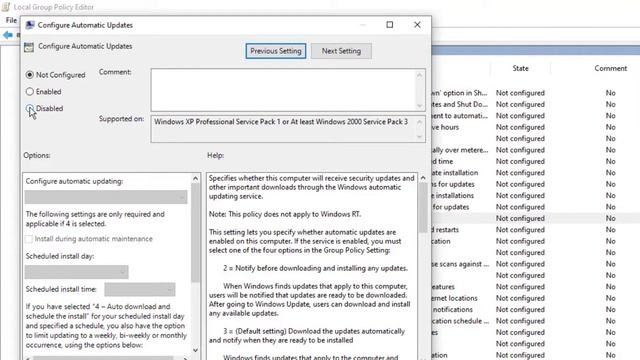Choose the Disabled radio option
This screenshot has width=640, height=360.
pyautogui.click(x=29, y=108)
